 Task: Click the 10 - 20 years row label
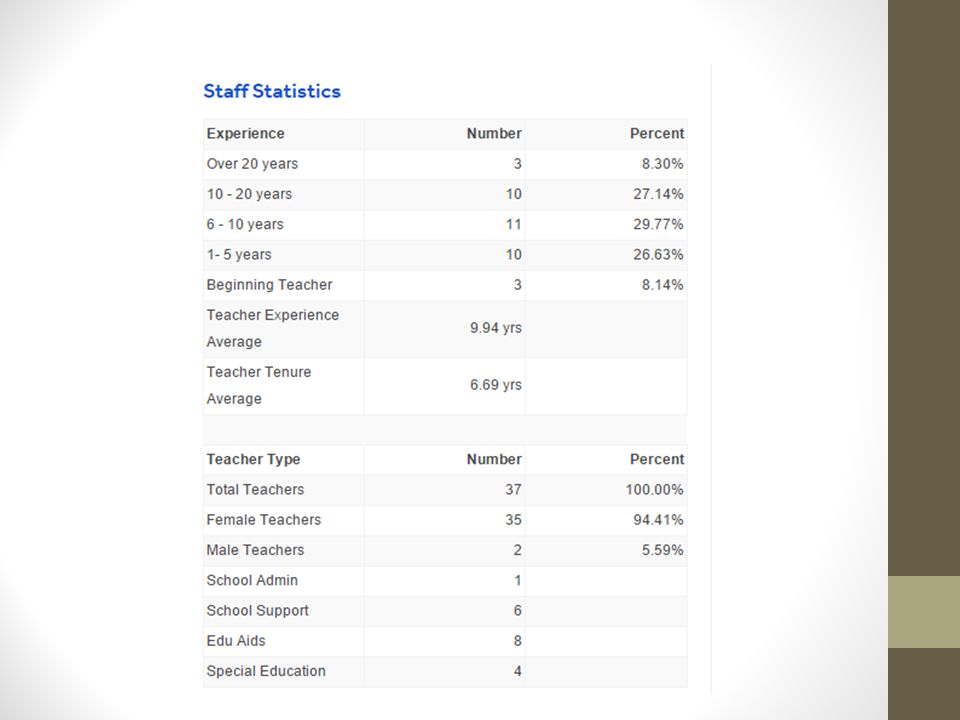[249, 194]
